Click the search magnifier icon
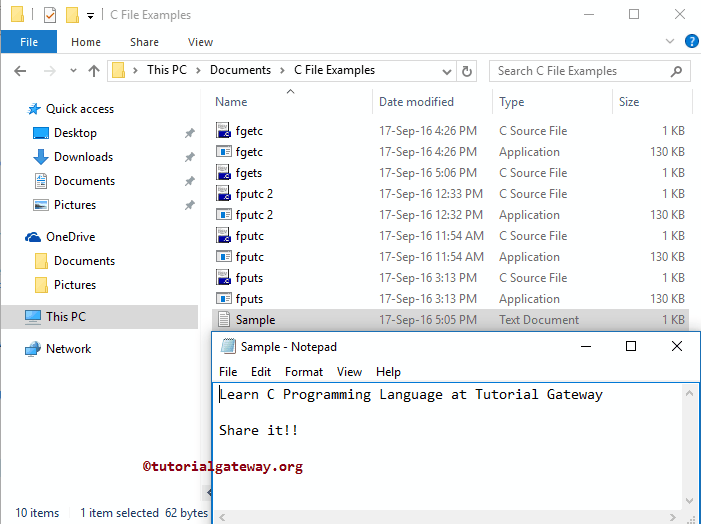Screen dimensions: 701x524 tap(676, 71)
